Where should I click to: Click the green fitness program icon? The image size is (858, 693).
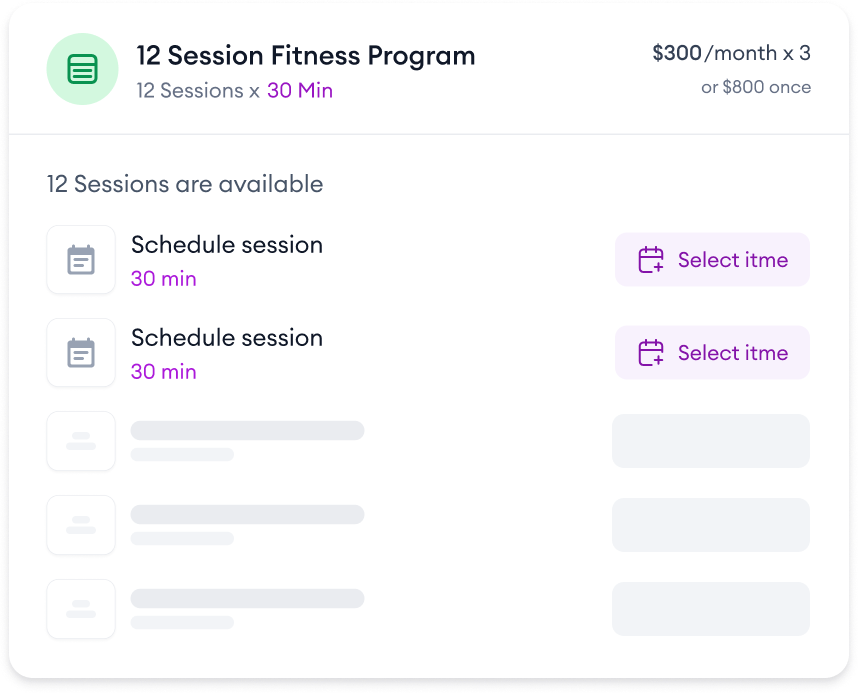pos(82,69)
